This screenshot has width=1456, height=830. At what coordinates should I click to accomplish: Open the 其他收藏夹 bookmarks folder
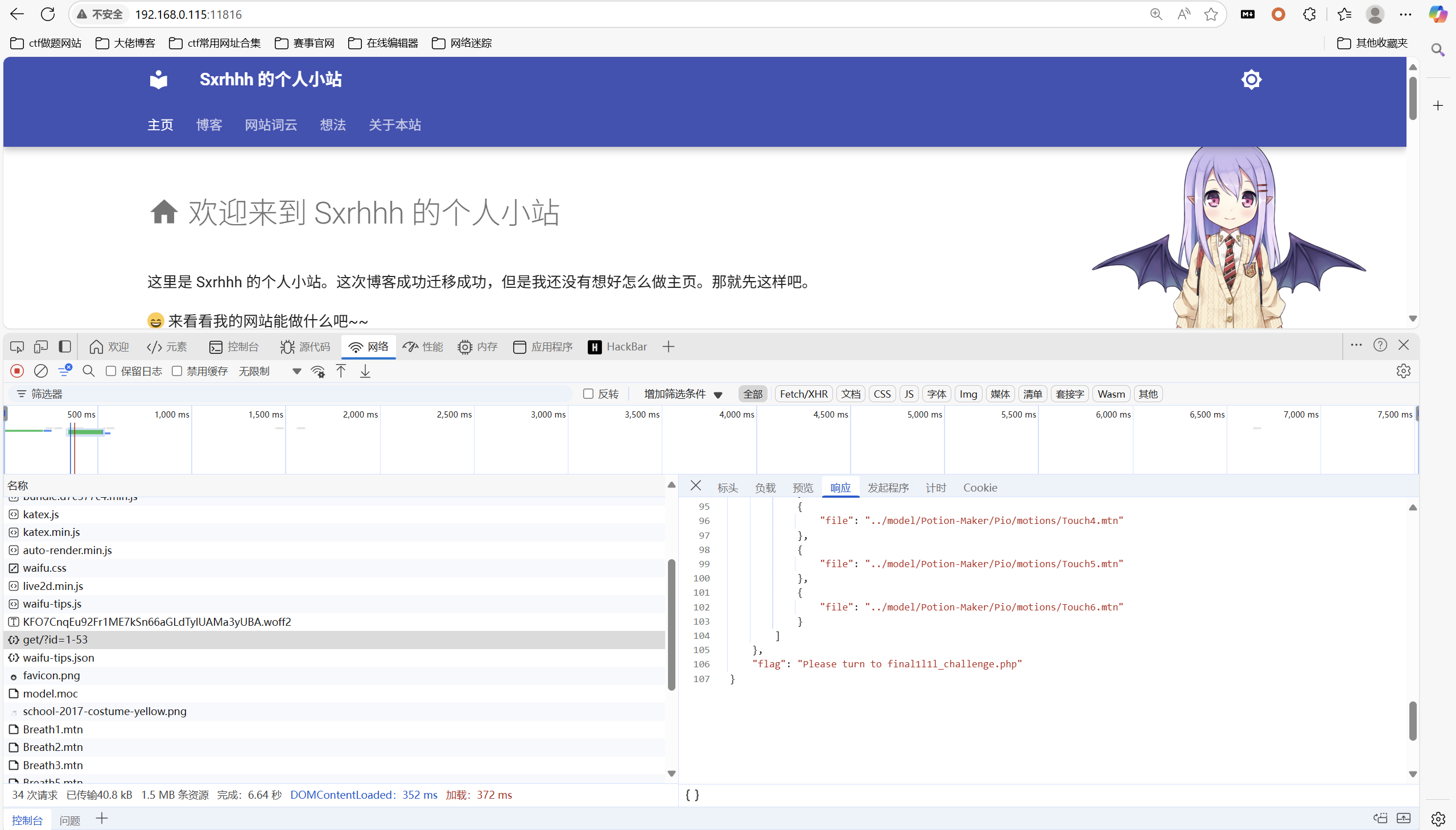1373,43
